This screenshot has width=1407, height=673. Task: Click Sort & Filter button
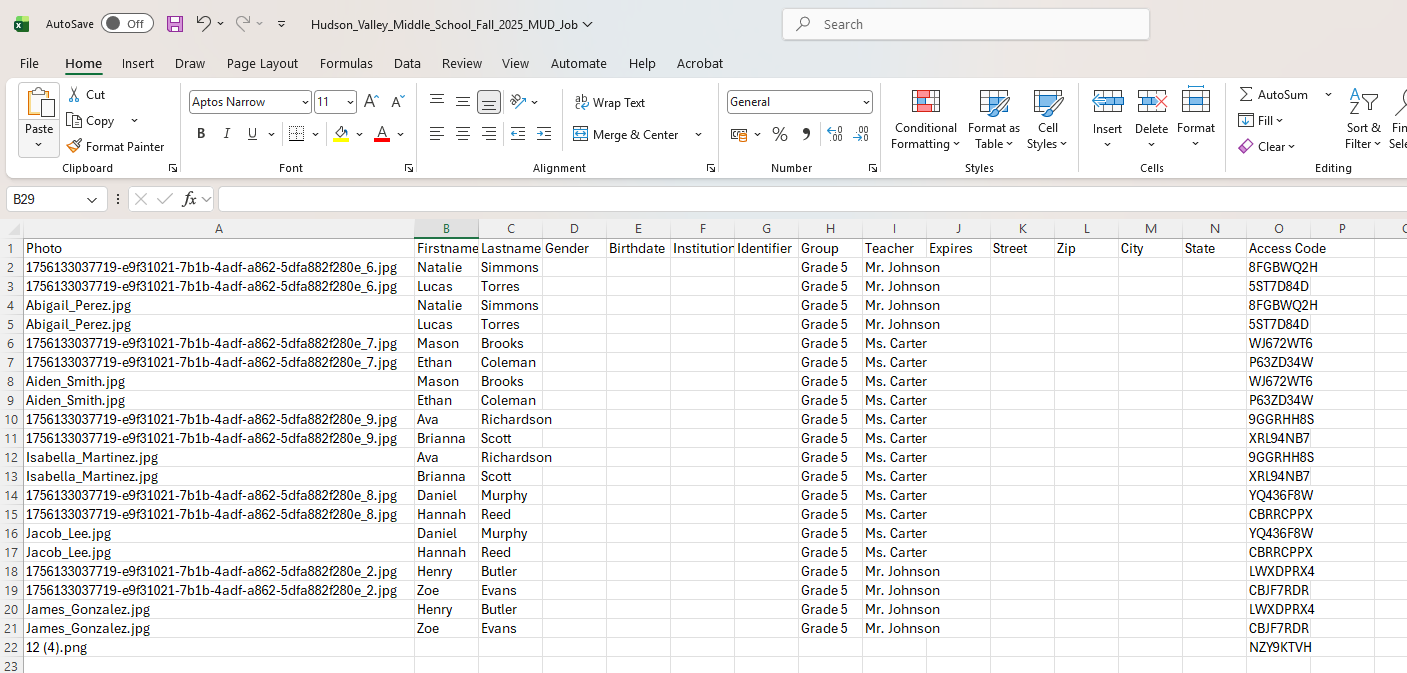point(1363,119)
